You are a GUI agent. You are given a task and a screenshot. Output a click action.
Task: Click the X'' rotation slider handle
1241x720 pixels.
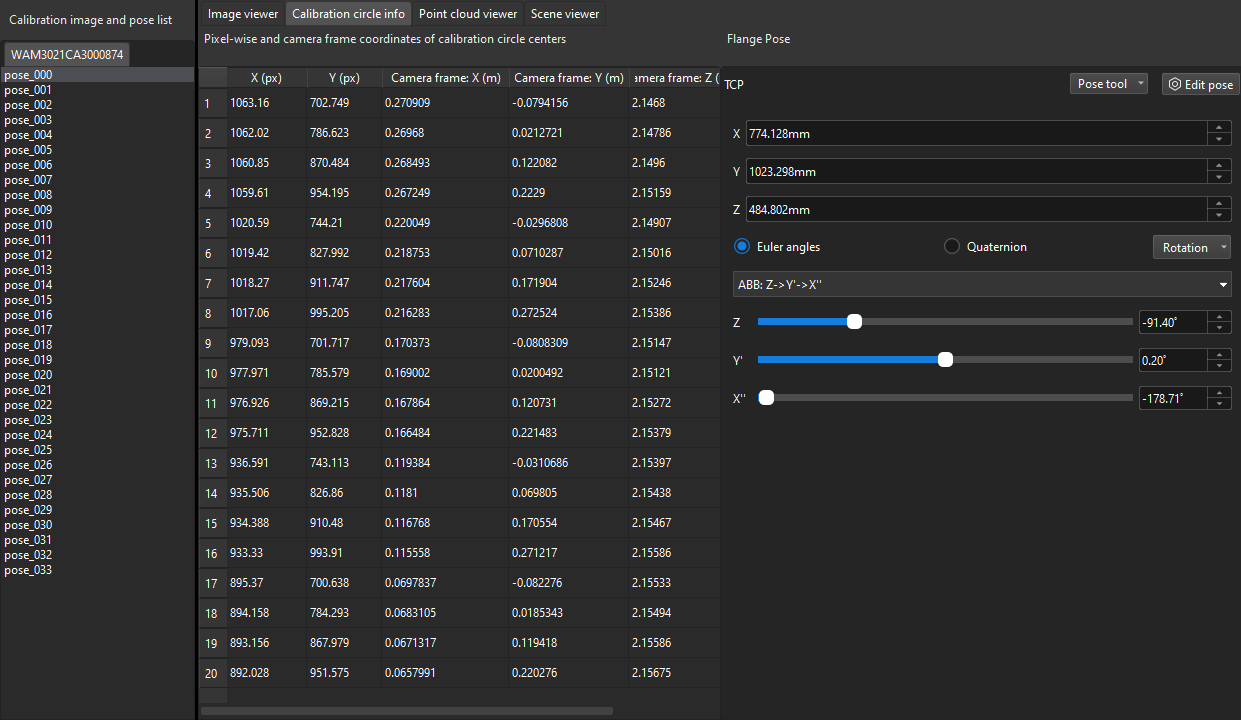point(766,397)
